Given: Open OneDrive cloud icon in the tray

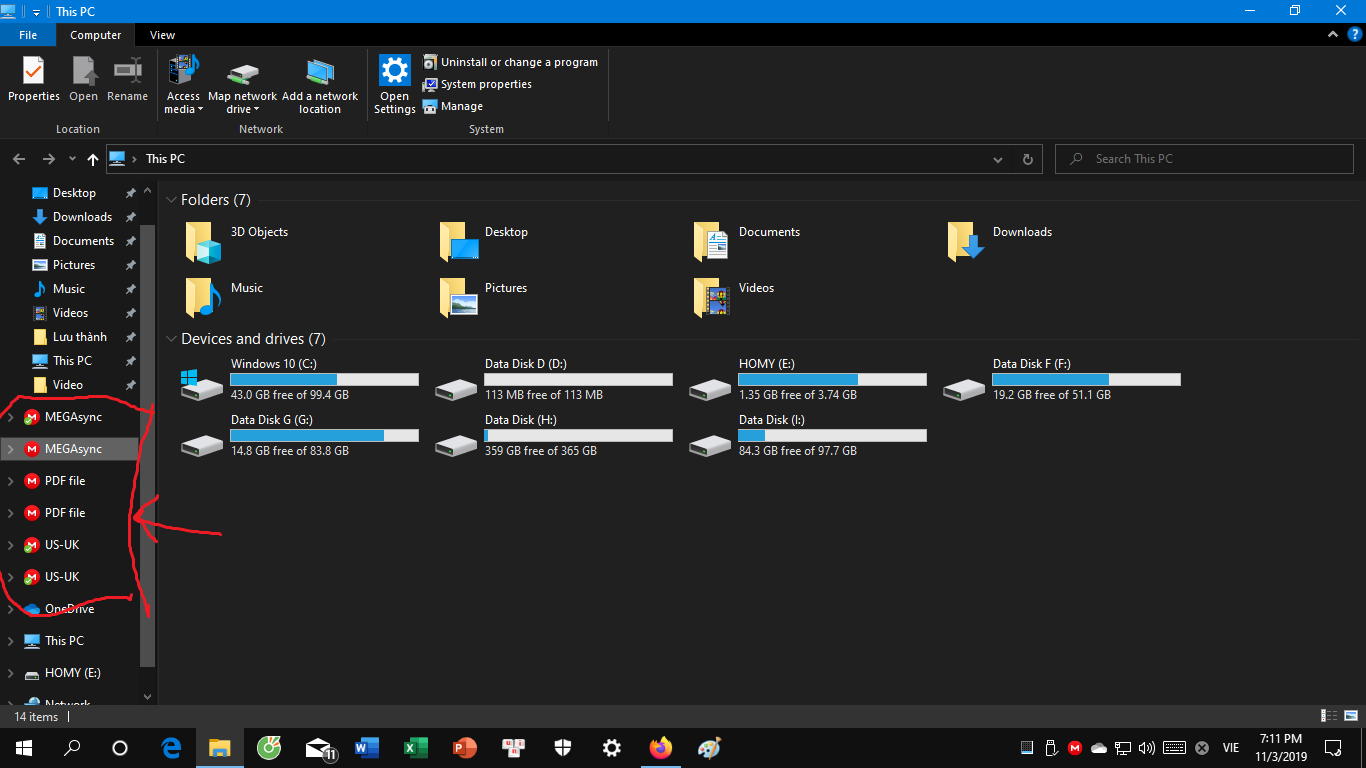Looking at the screenshot, I should pyautogui.click(x=1098, y=748).
